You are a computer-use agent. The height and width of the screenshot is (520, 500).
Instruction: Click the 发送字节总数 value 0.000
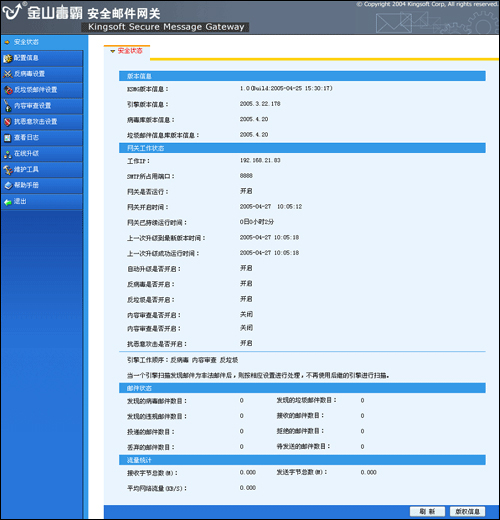368,472
